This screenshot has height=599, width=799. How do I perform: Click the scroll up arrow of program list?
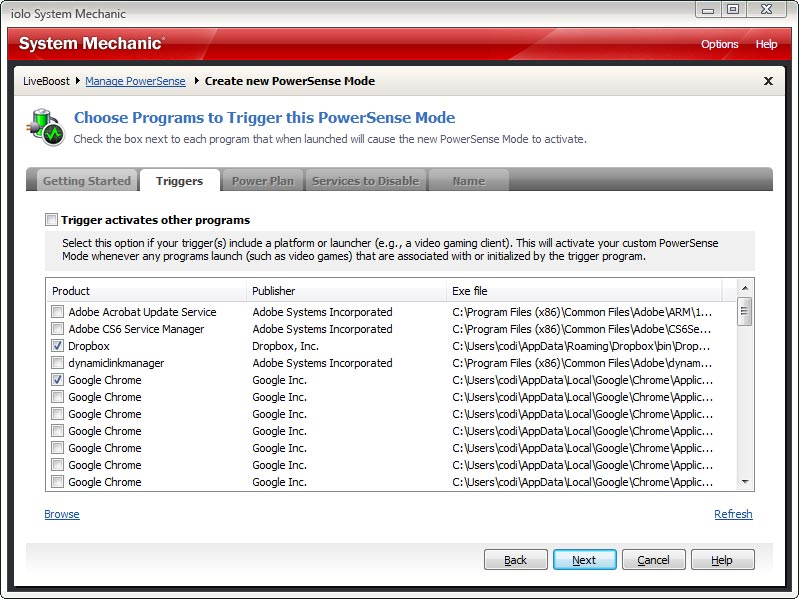(x=745, y=288)
